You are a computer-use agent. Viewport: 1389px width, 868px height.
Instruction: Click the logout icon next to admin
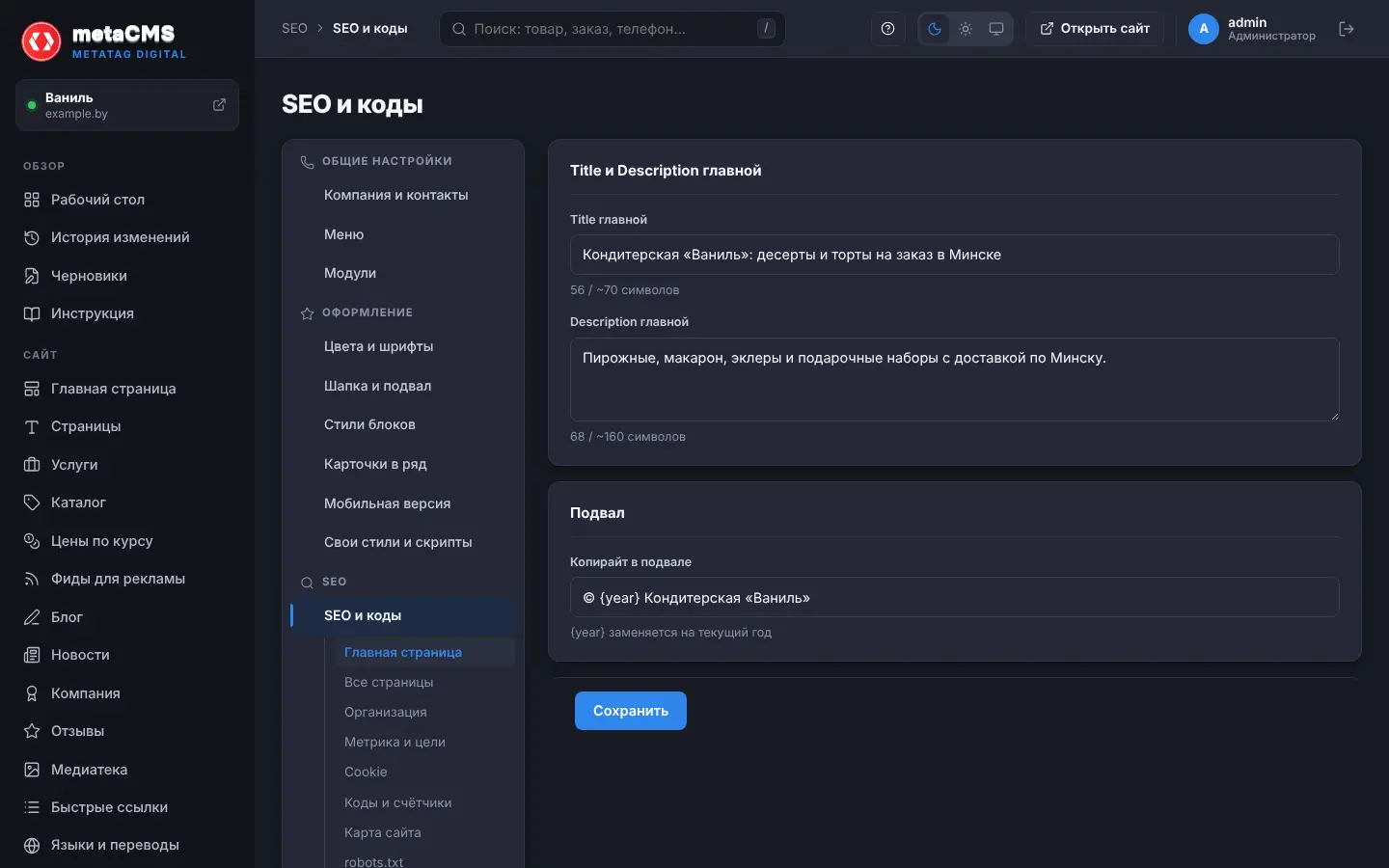point(1347,29)
